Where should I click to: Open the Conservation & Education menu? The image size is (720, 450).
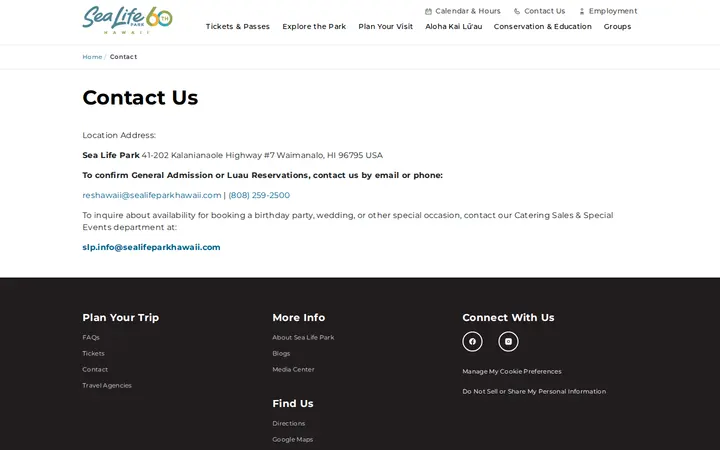coord(543,27)
